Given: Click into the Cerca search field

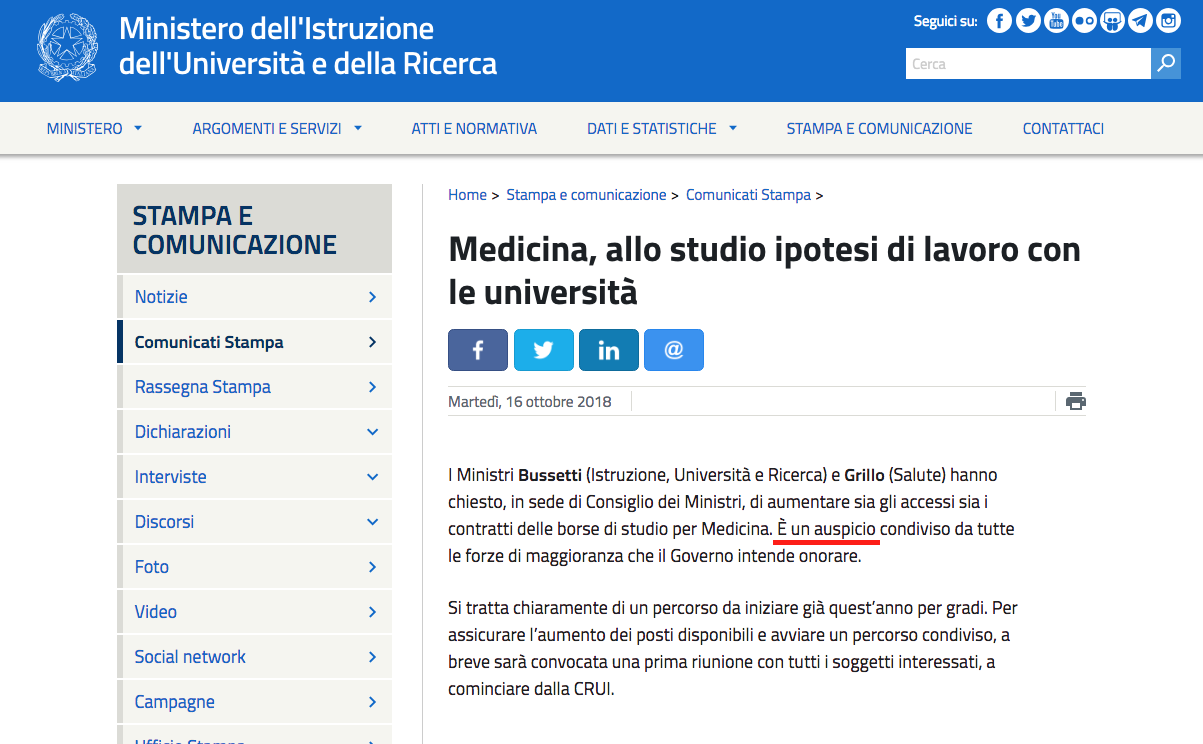Looking at the screenshot, I should click(1027, 64).
